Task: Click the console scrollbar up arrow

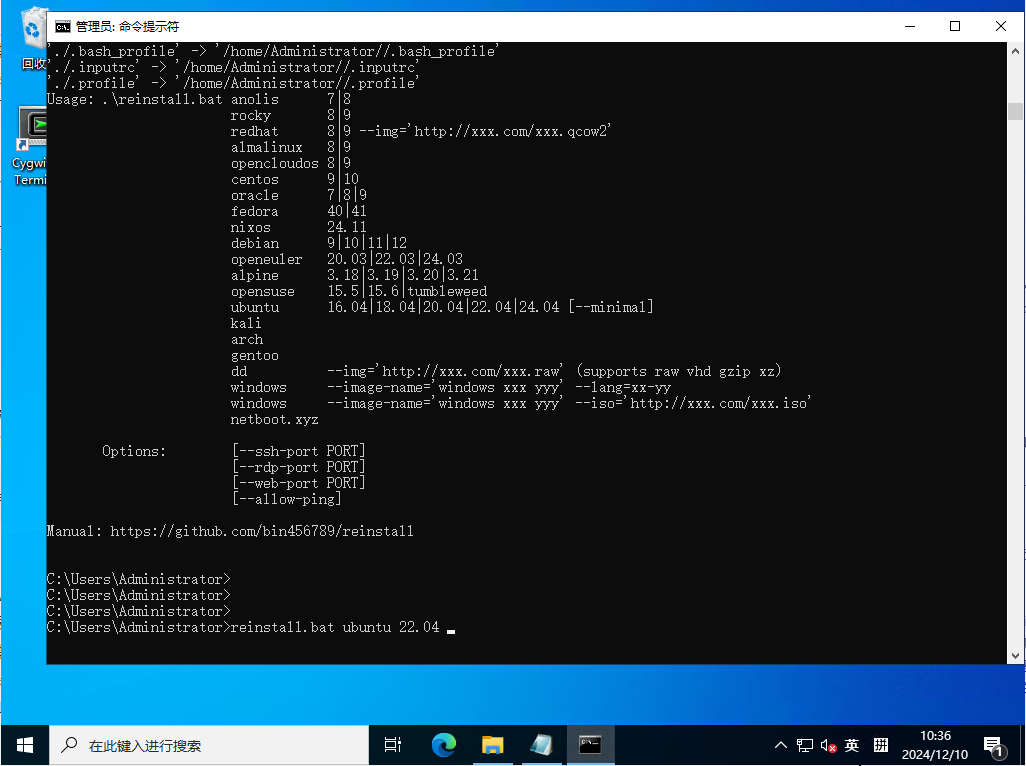Action: click(1016, 50)
